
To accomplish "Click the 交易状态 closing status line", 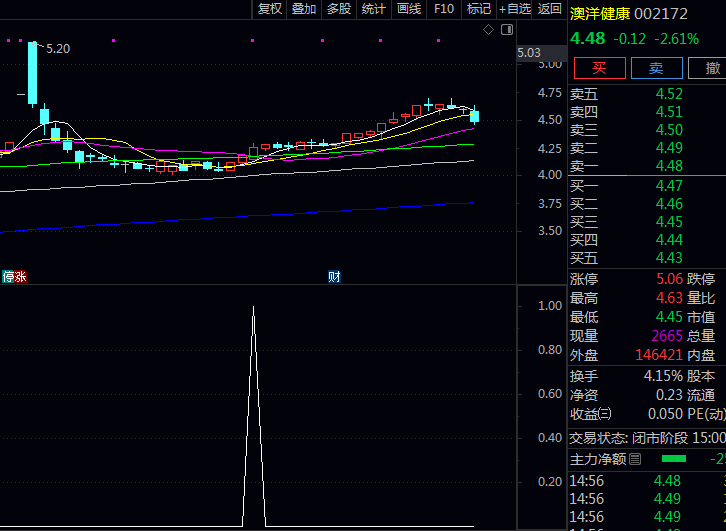I will (647, 438).
